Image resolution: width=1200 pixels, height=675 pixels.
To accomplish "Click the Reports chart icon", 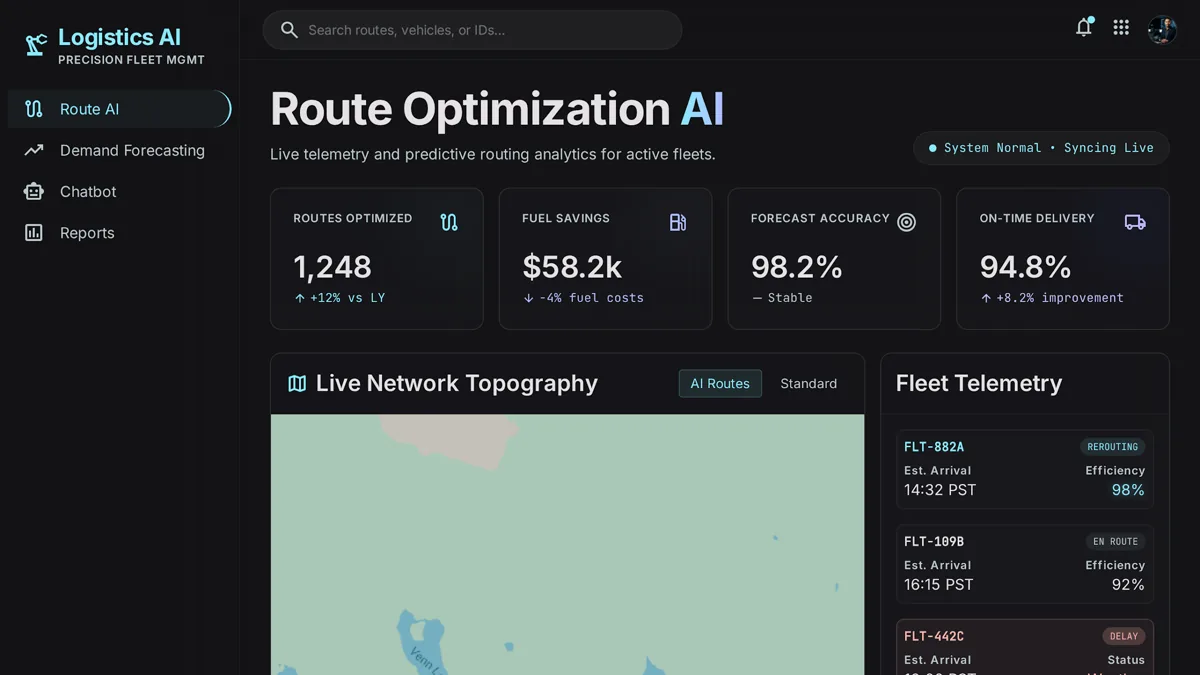I will [34, 233].
